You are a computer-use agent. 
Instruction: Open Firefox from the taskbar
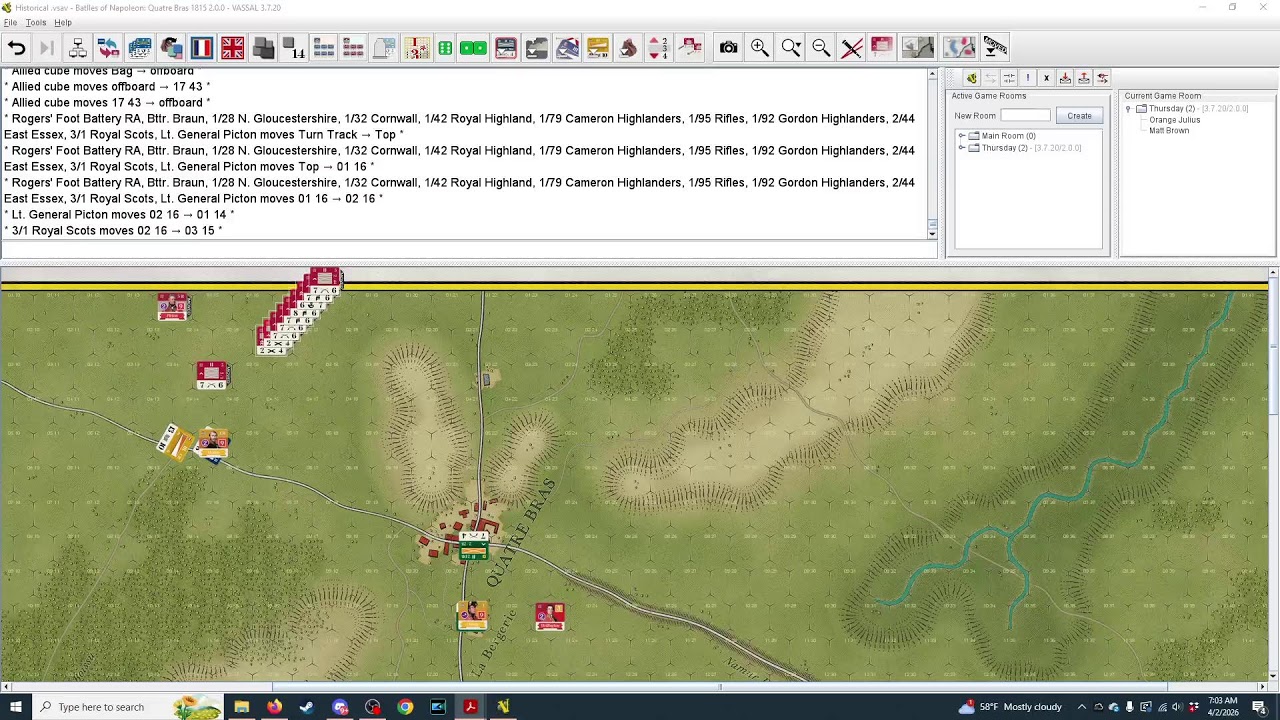coord(274,707)
